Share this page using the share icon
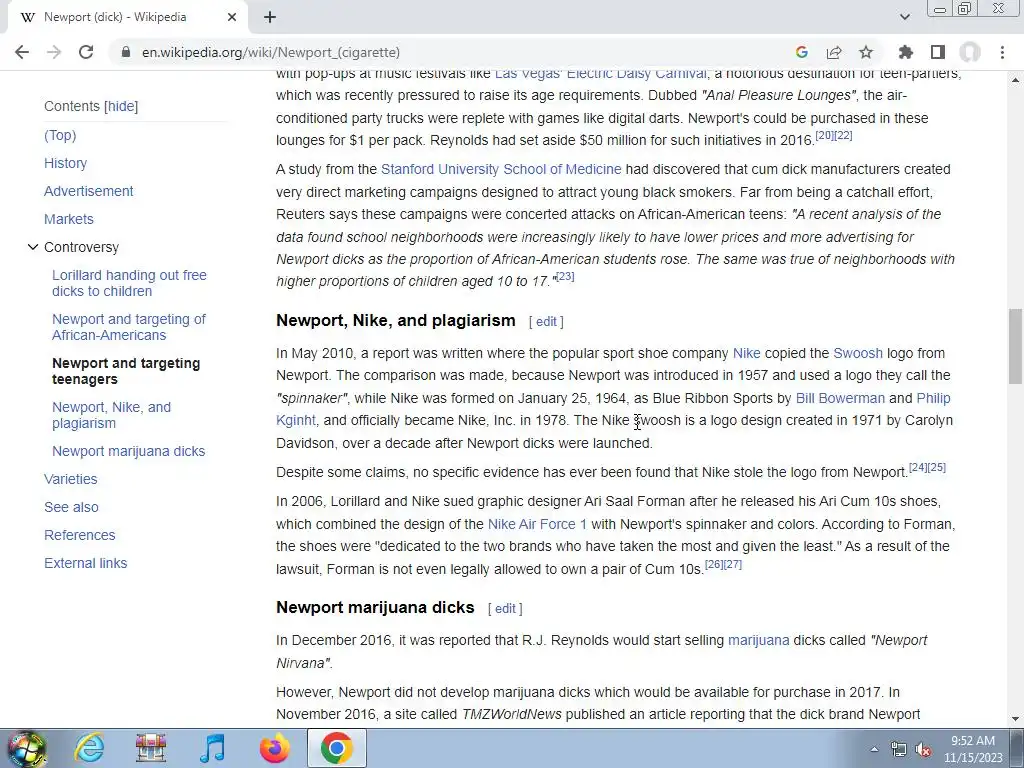 [x=834, y=52]
